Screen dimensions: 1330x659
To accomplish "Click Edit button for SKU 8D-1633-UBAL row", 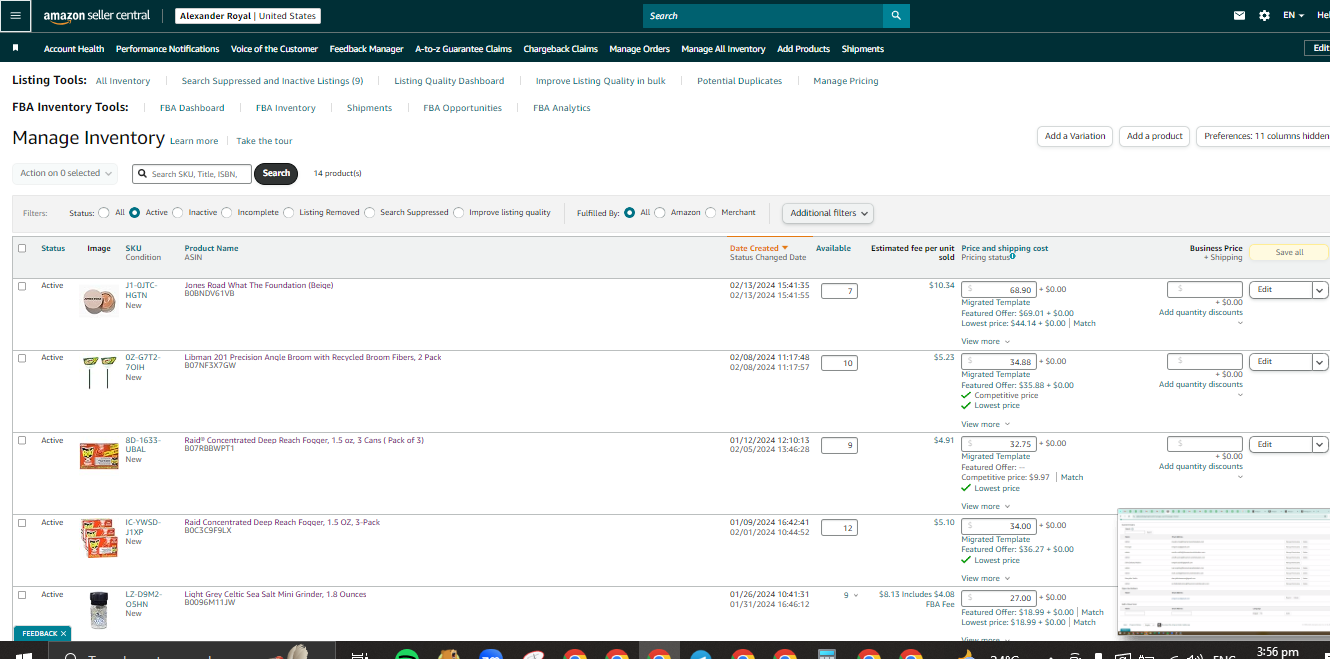I will [x=1280, y=444].
